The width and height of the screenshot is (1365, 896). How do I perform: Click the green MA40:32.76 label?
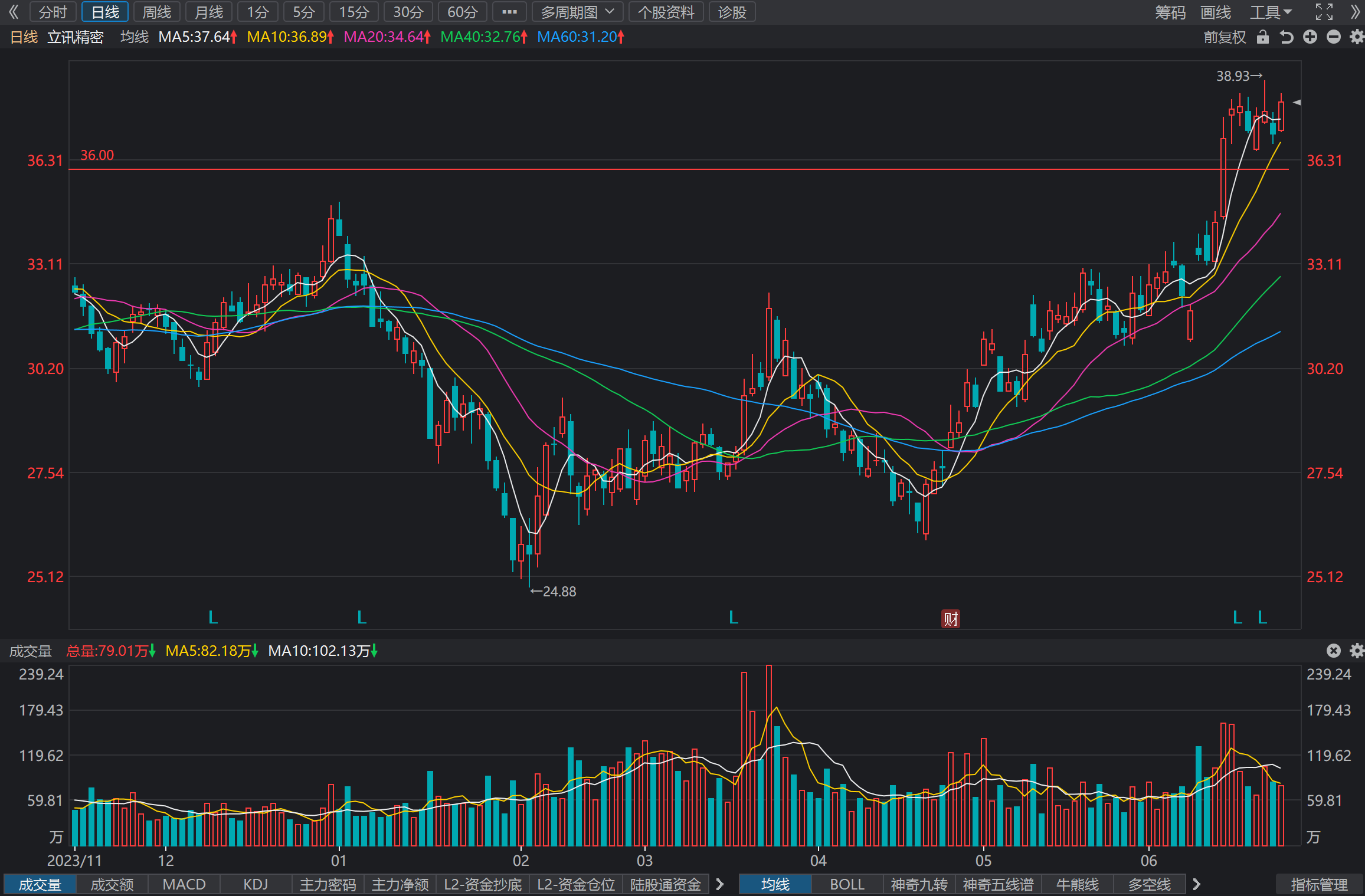point(484,37)
